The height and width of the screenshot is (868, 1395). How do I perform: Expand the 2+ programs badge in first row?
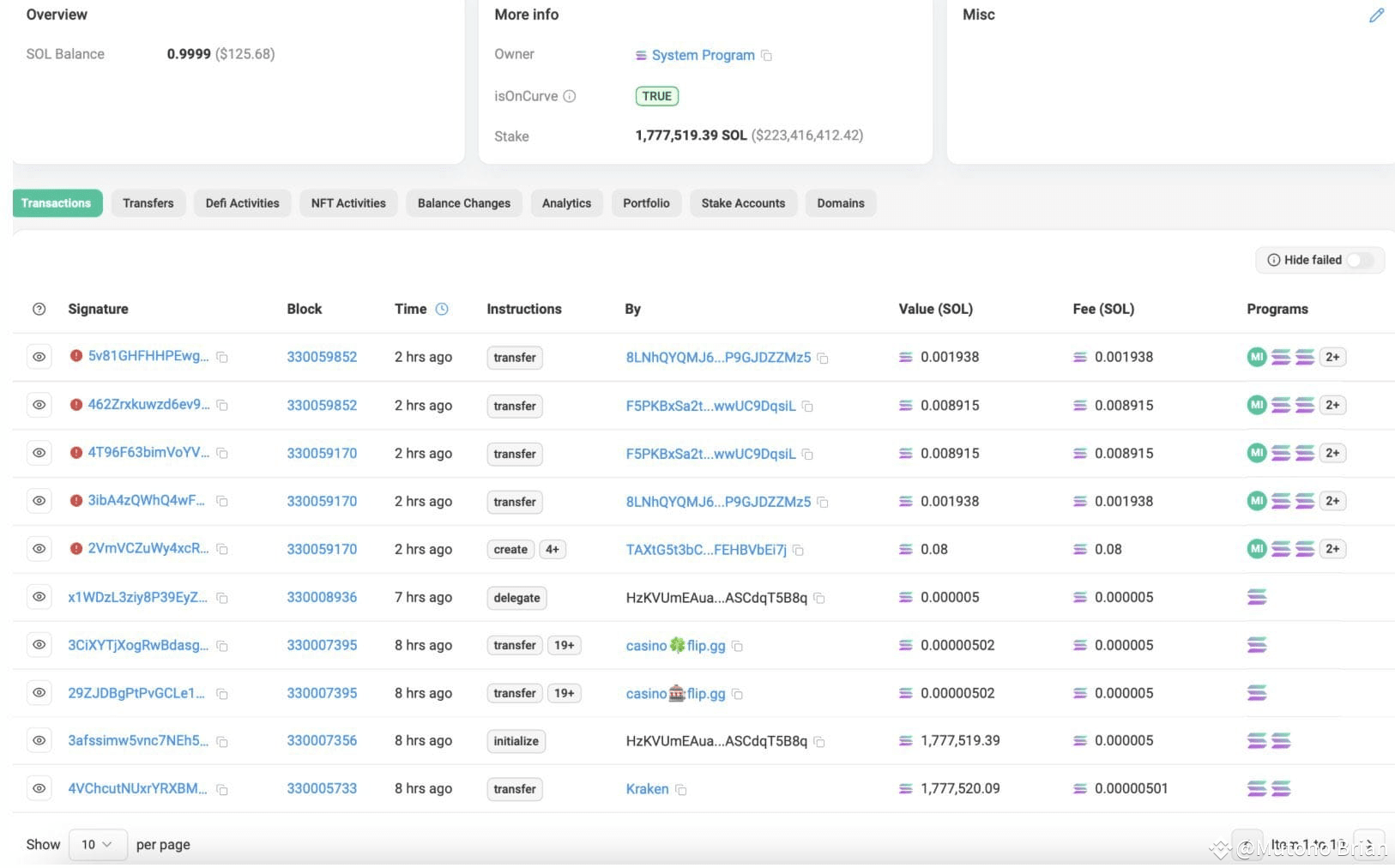click(x=1332, y=357)
